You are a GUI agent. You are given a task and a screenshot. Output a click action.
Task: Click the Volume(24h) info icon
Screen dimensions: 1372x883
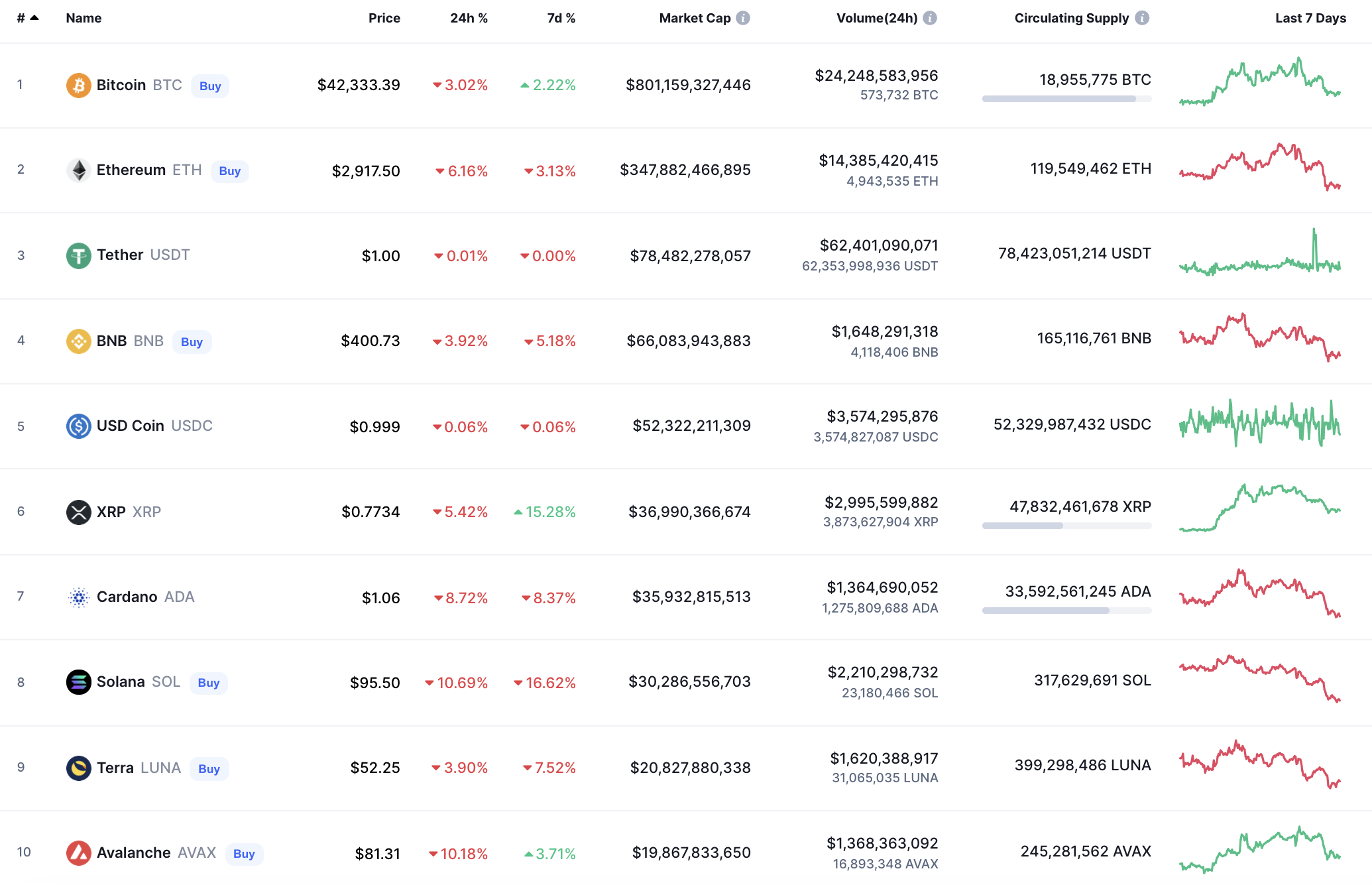click(930, 18)
